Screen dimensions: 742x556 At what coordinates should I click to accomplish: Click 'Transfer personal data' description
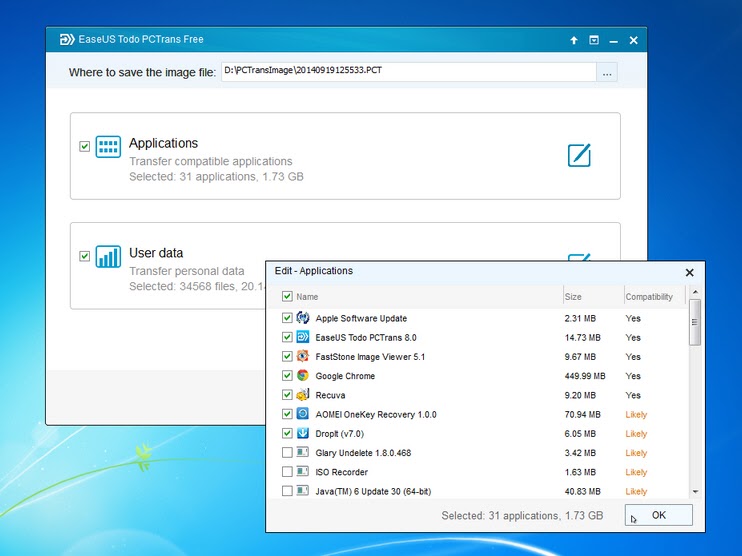[186, 271]
